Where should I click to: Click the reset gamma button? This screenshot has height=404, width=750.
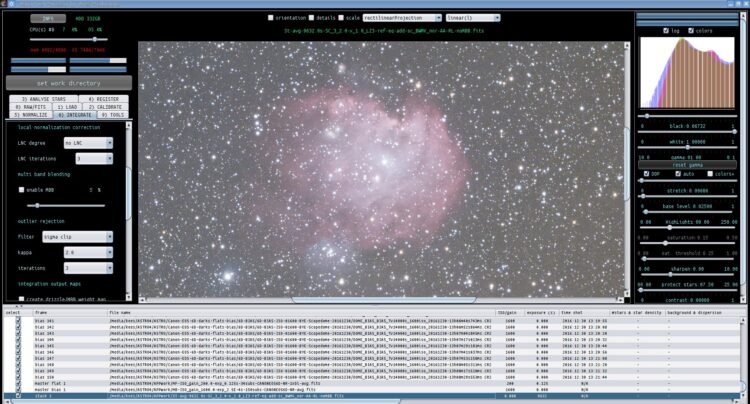click(x=687, y=165)
